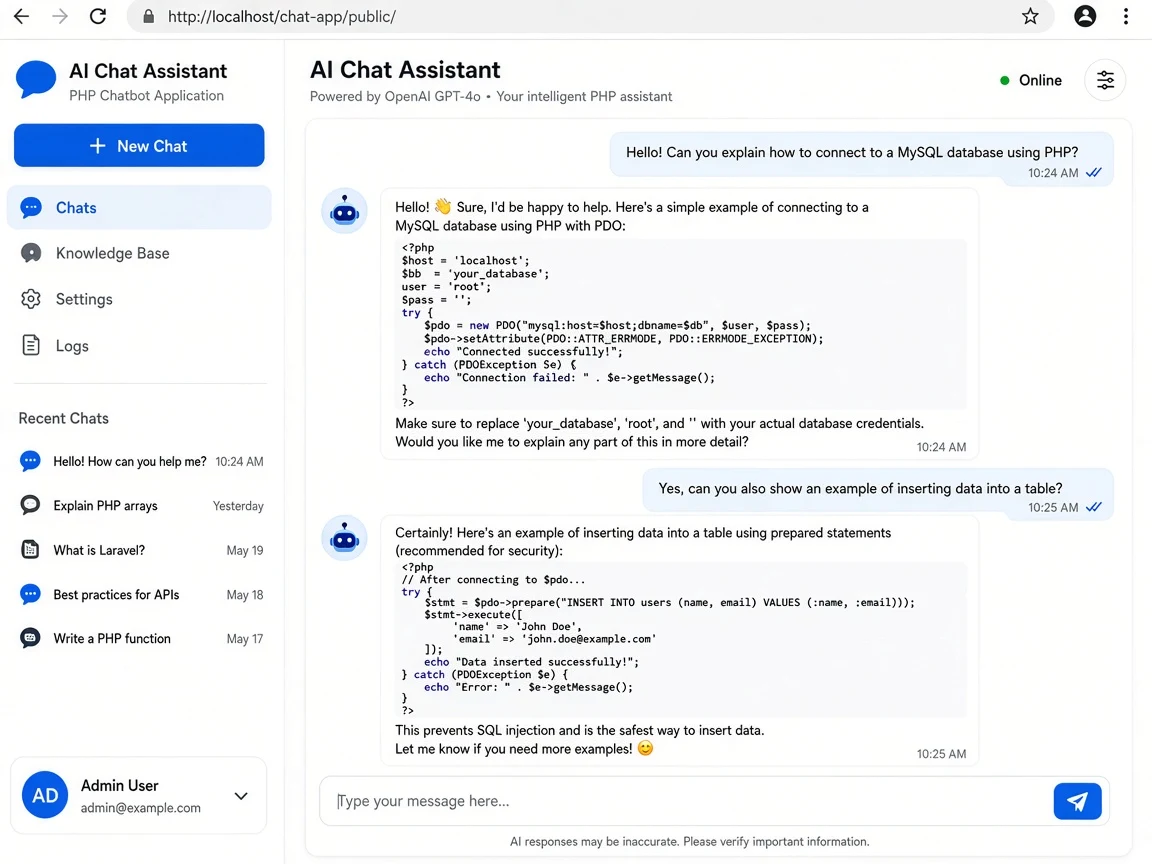Screen dimensions: 1152x864
Task: Click the INSERT INTO prepared statement code block
Action: [680, 638]
